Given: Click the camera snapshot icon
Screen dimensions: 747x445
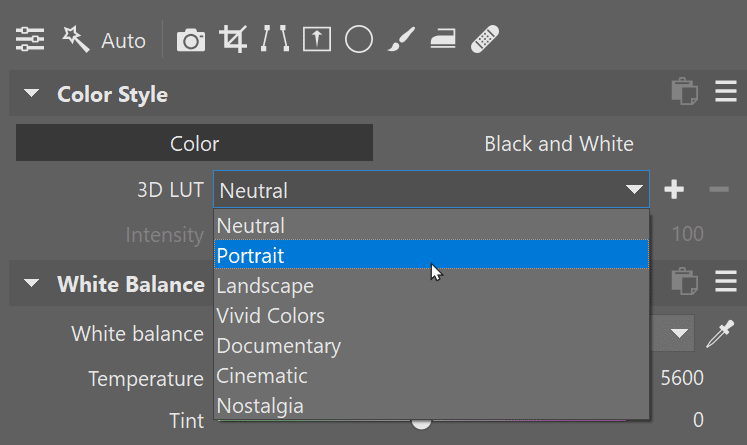Looking at the screenshot, I should coord(191,40).
